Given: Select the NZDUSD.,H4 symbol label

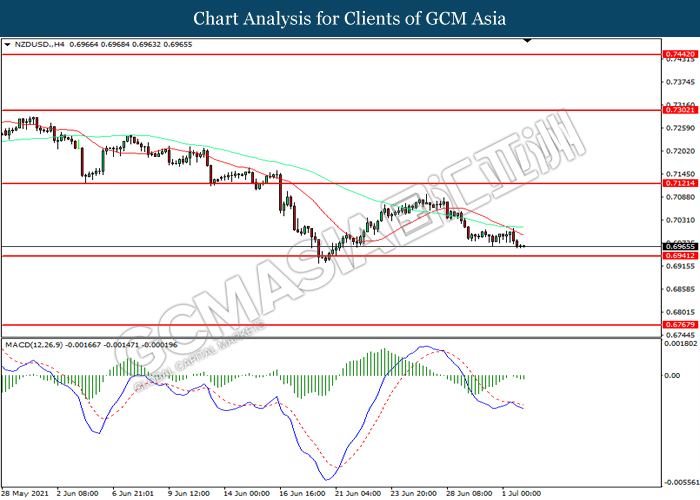Looking at the screenshot, I should pos(40,45).
